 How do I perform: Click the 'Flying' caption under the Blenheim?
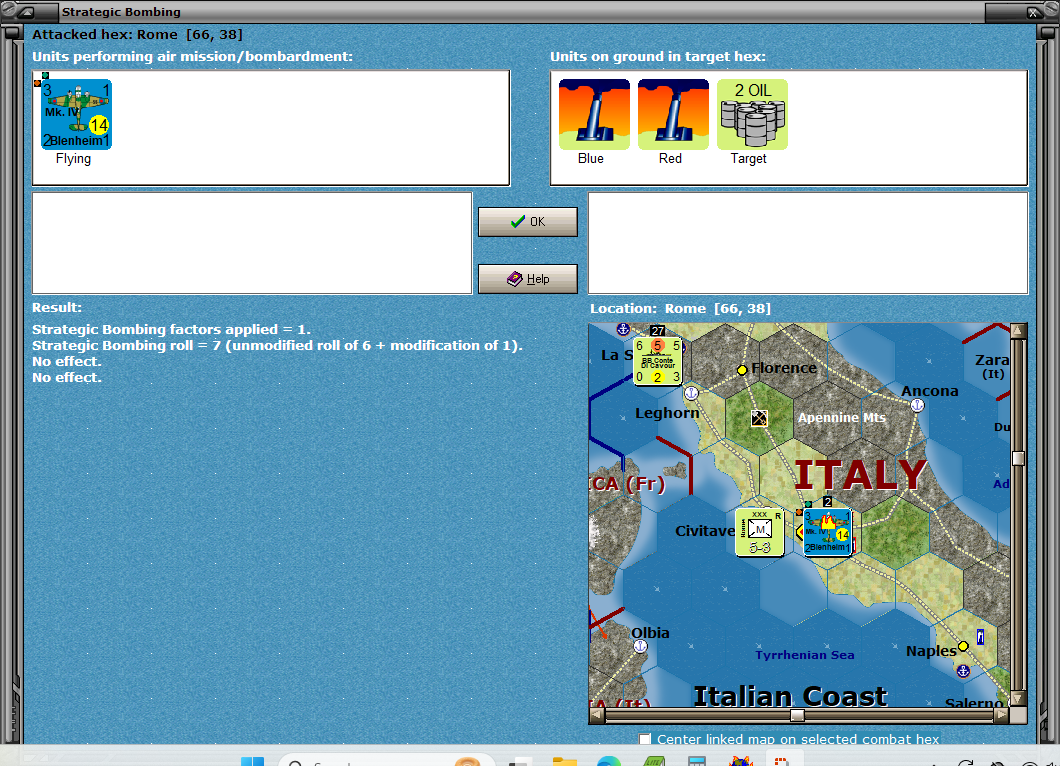point(73,158)
